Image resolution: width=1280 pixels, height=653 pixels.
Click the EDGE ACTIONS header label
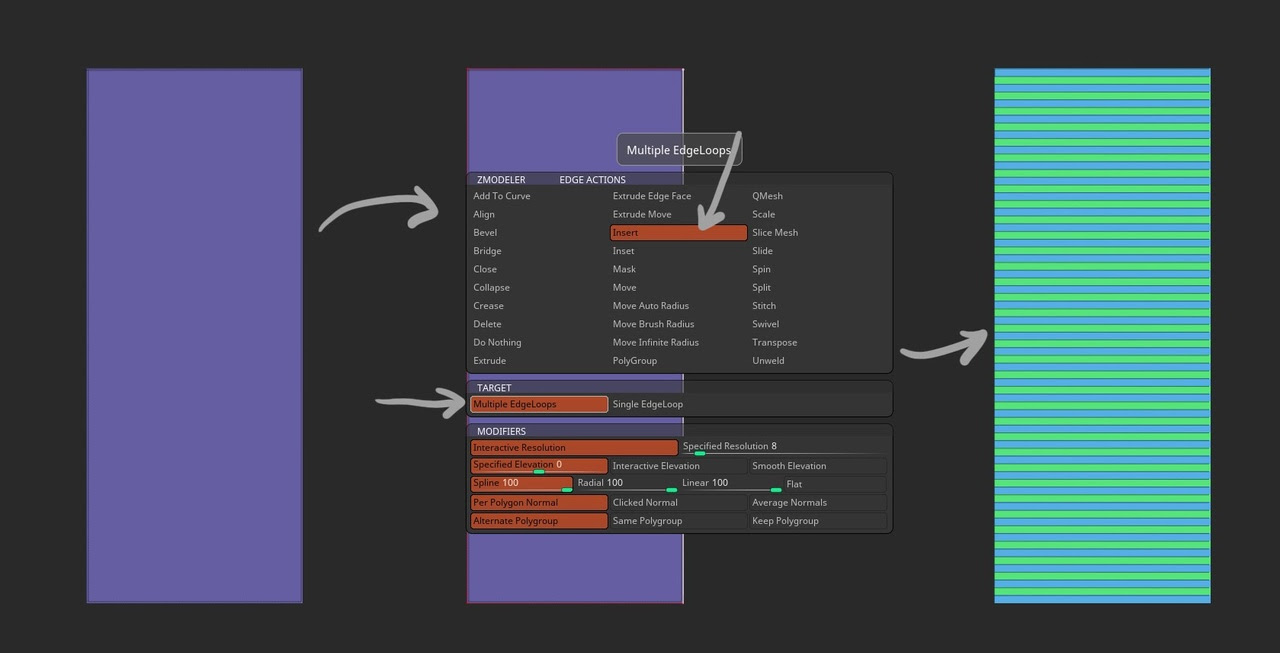(x=592, y=180)
